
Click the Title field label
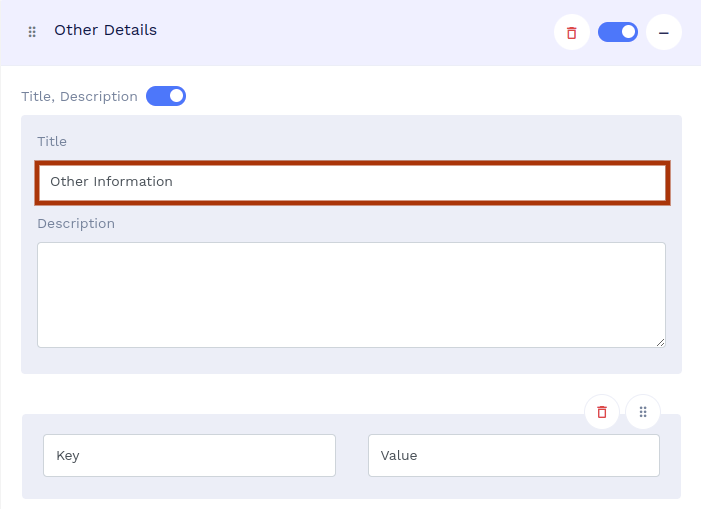pyautogui.click(x=52, y=142)
